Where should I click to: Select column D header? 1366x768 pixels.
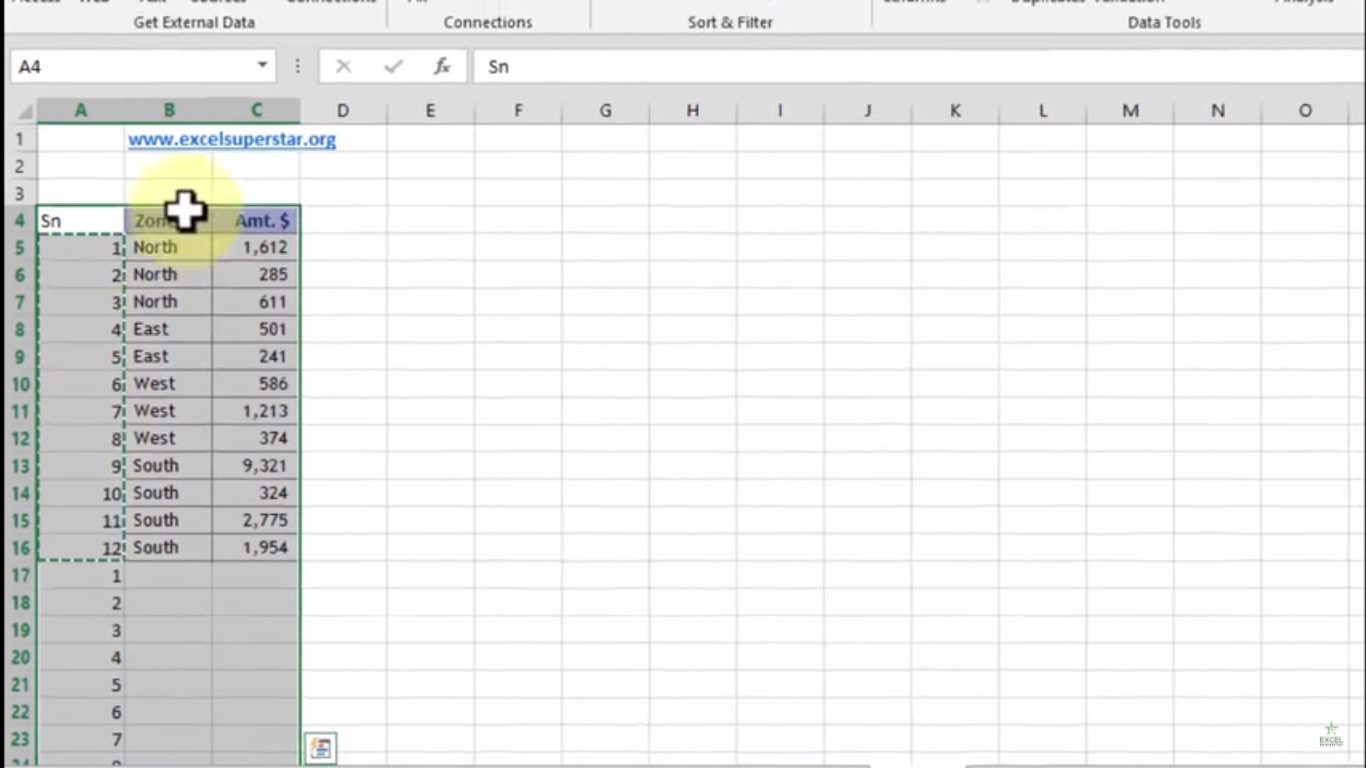point(343,111)
